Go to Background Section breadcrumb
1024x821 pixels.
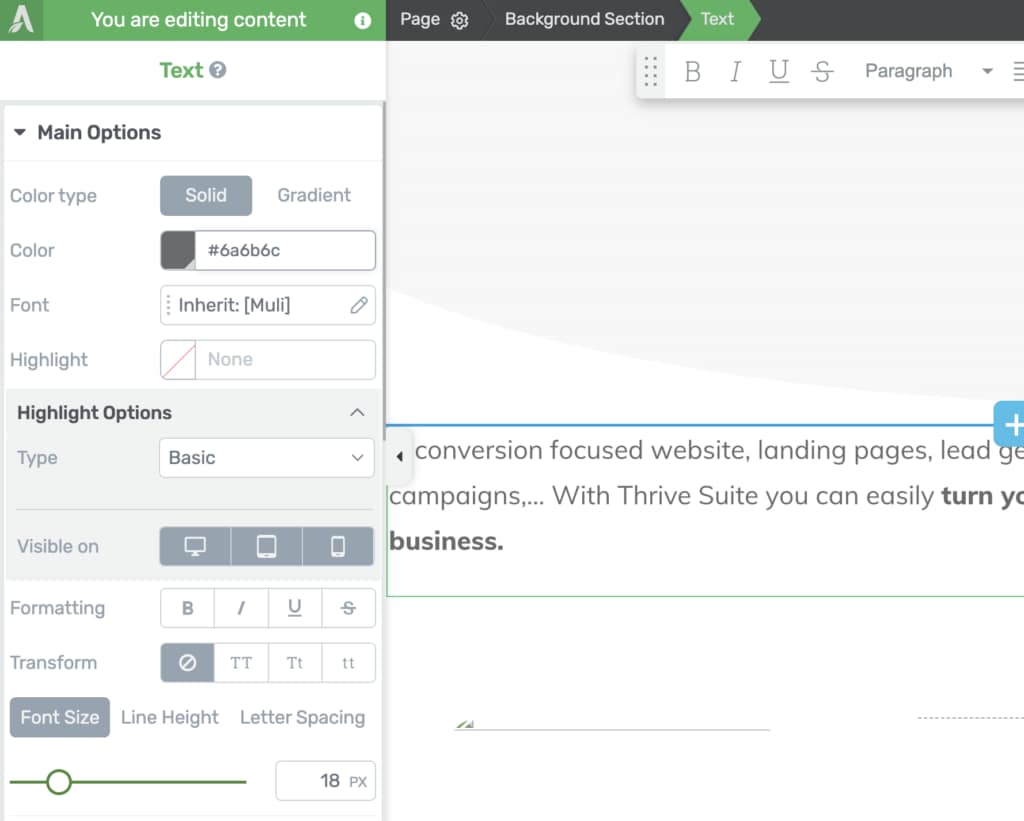584,20
